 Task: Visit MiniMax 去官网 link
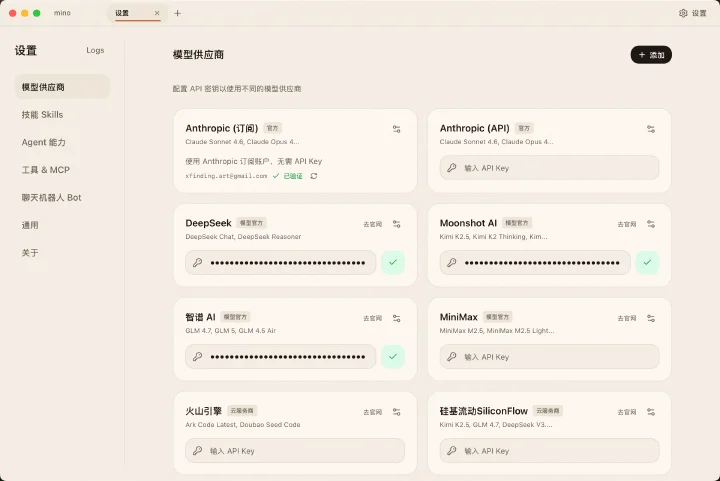click(x=627, y=319)
